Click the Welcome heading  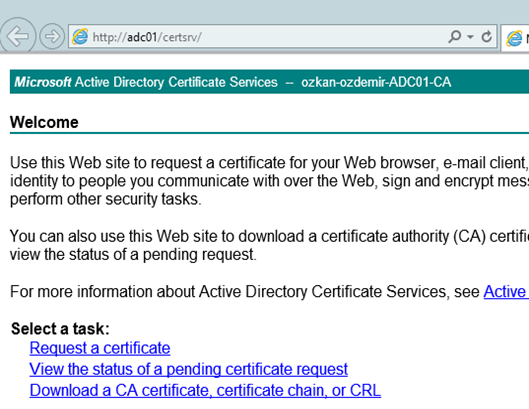(x=44, y=122)
